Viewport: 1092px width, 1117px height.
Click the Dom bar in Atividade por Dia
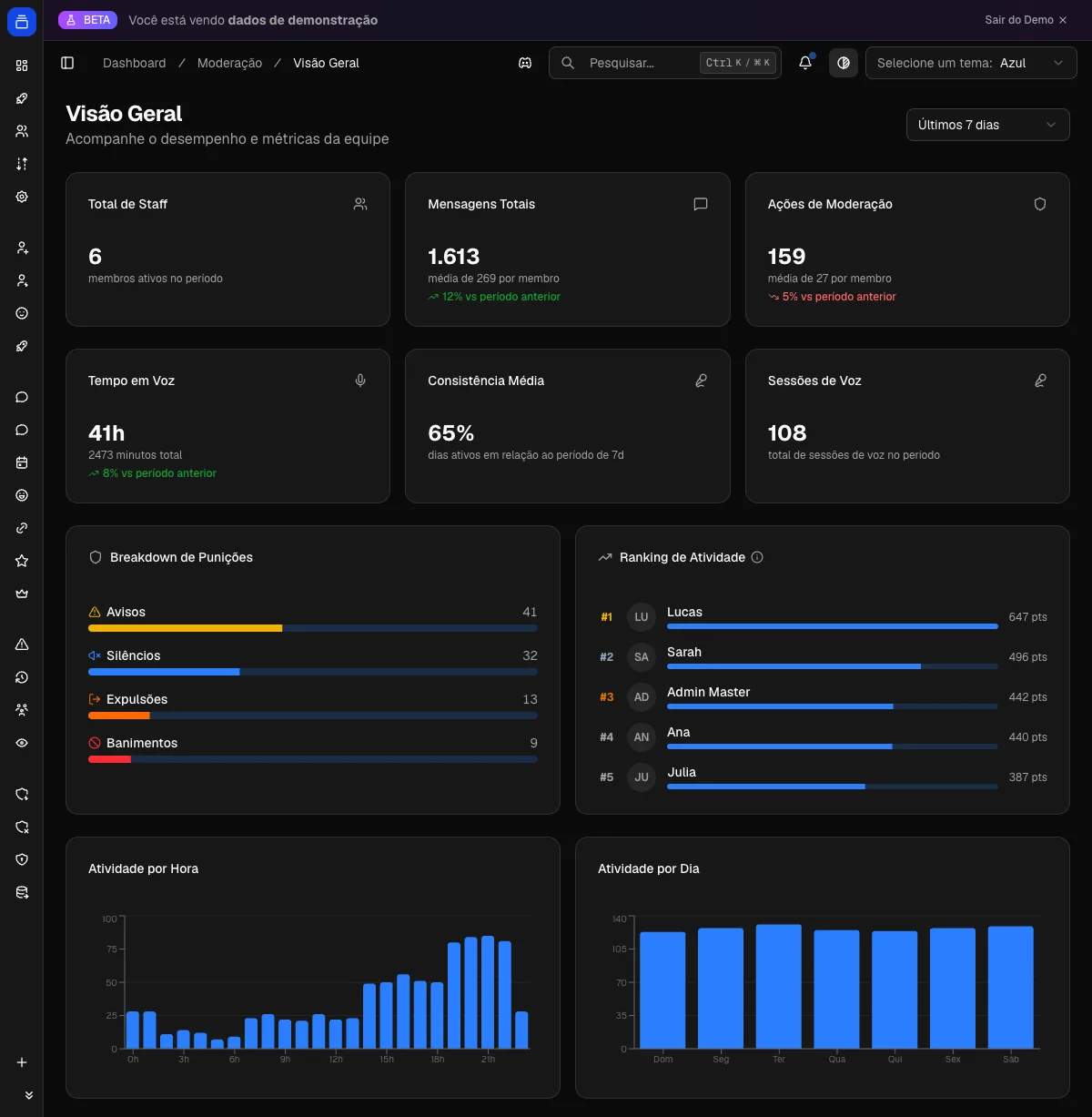point(662,990)
